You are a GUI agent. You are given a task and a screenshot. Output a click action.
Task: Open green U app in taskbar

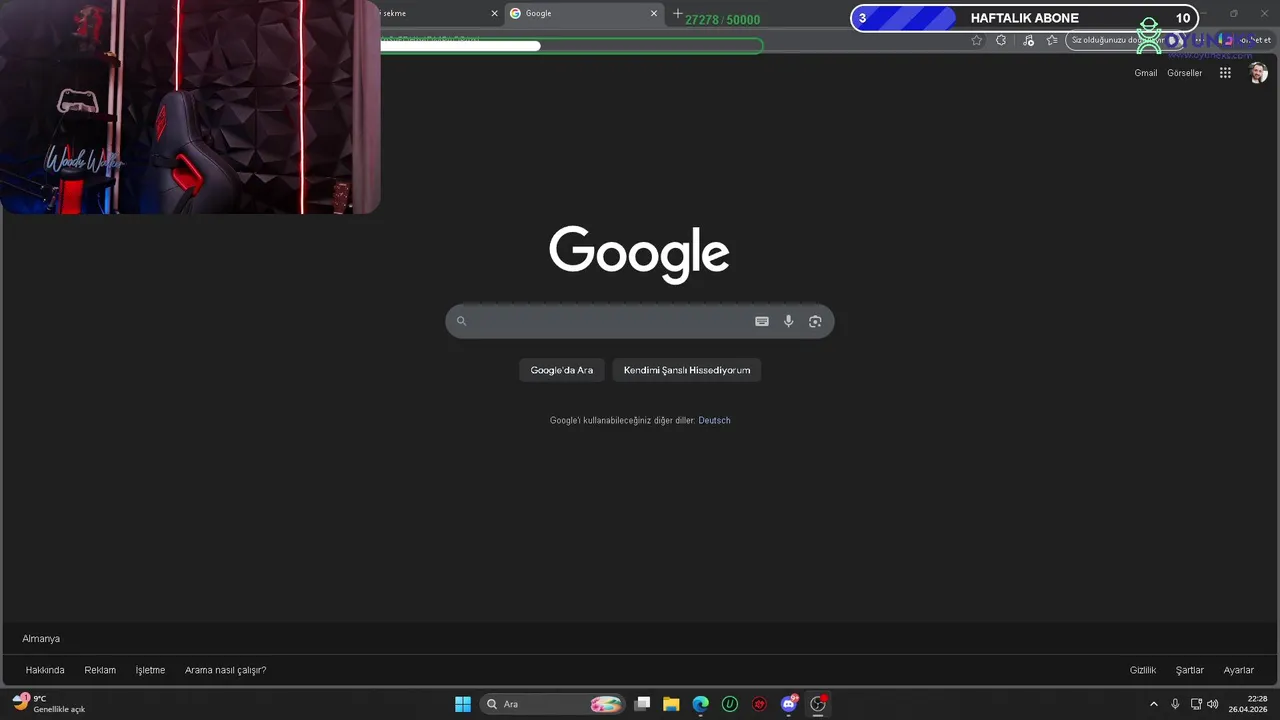click(730, 704)
